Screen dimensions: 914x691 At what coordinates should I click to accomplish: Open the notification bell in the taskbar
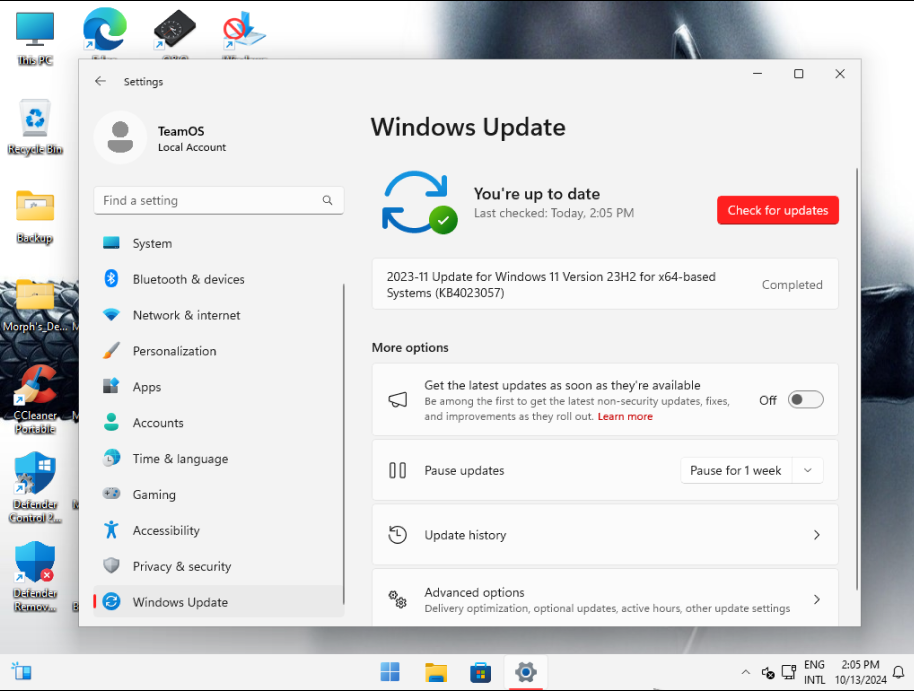(899, 672)
